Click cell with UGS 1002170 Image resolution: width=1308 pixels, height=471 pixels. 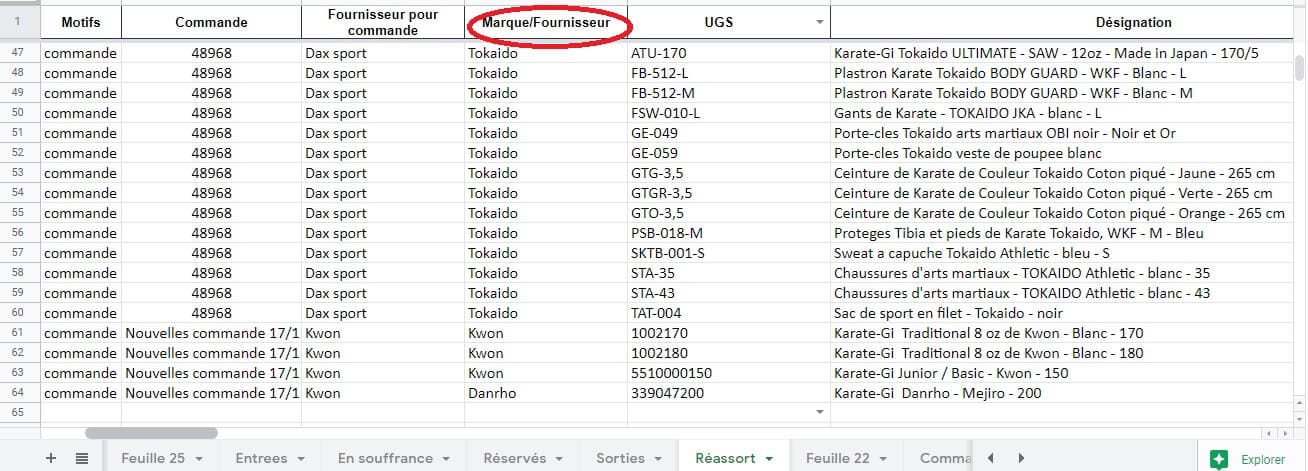(x=729, y=333)
